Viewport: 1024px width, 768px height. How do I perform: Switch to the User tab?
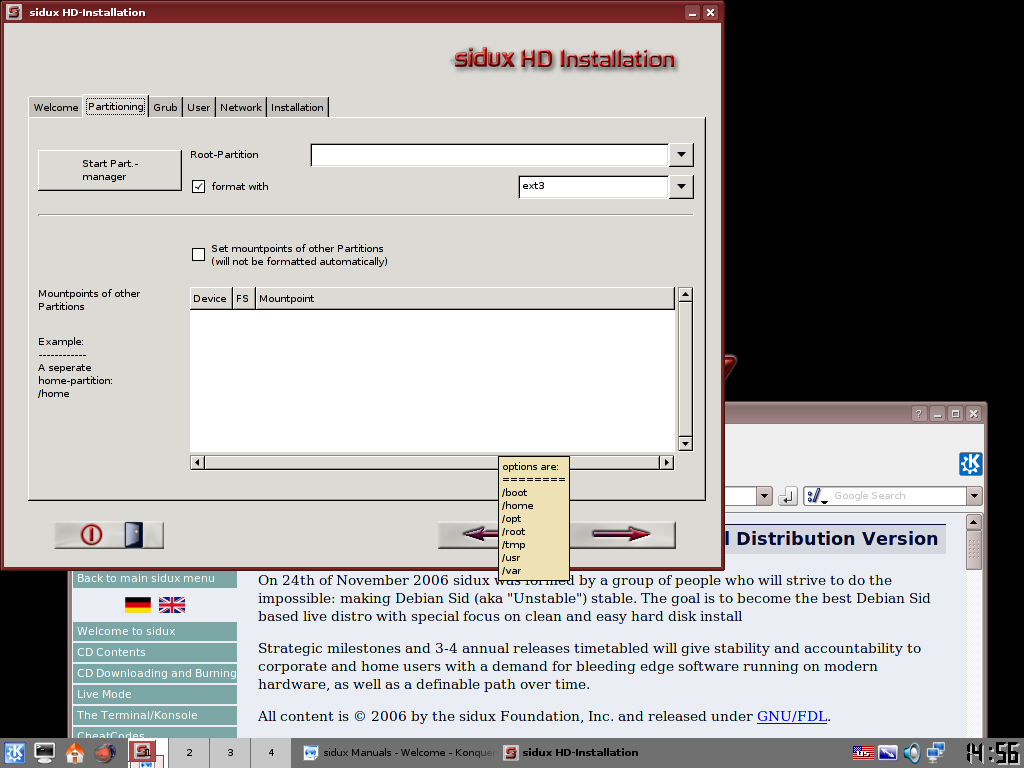(x=199, y=107)
